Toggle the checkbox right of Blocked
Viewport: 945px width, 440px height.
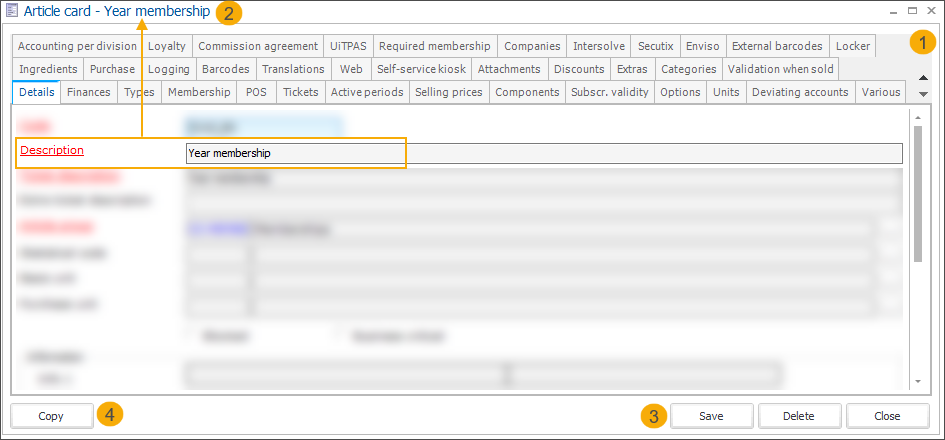click(x=340, y=336)
